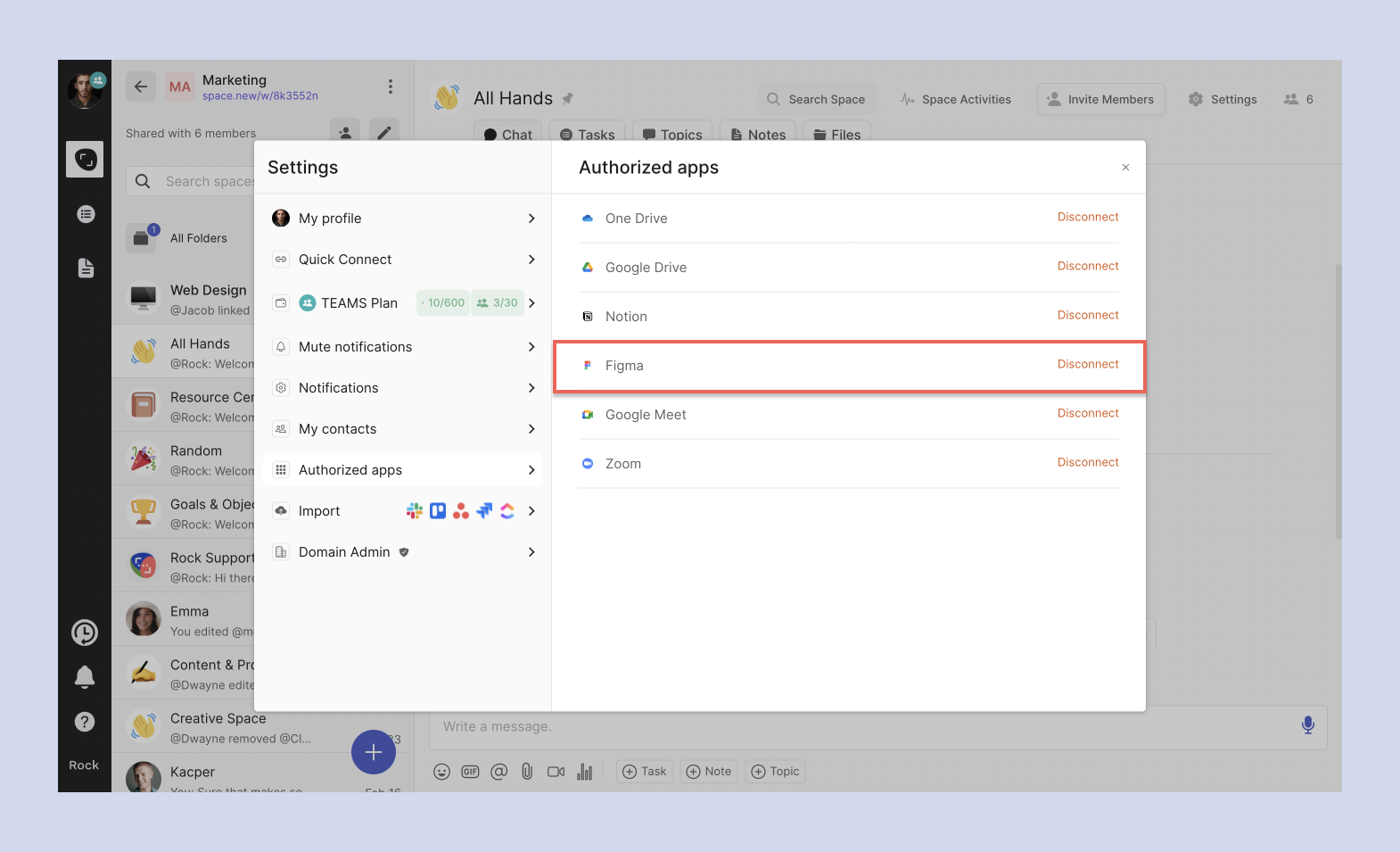Open Space Activities

(956, 99)
